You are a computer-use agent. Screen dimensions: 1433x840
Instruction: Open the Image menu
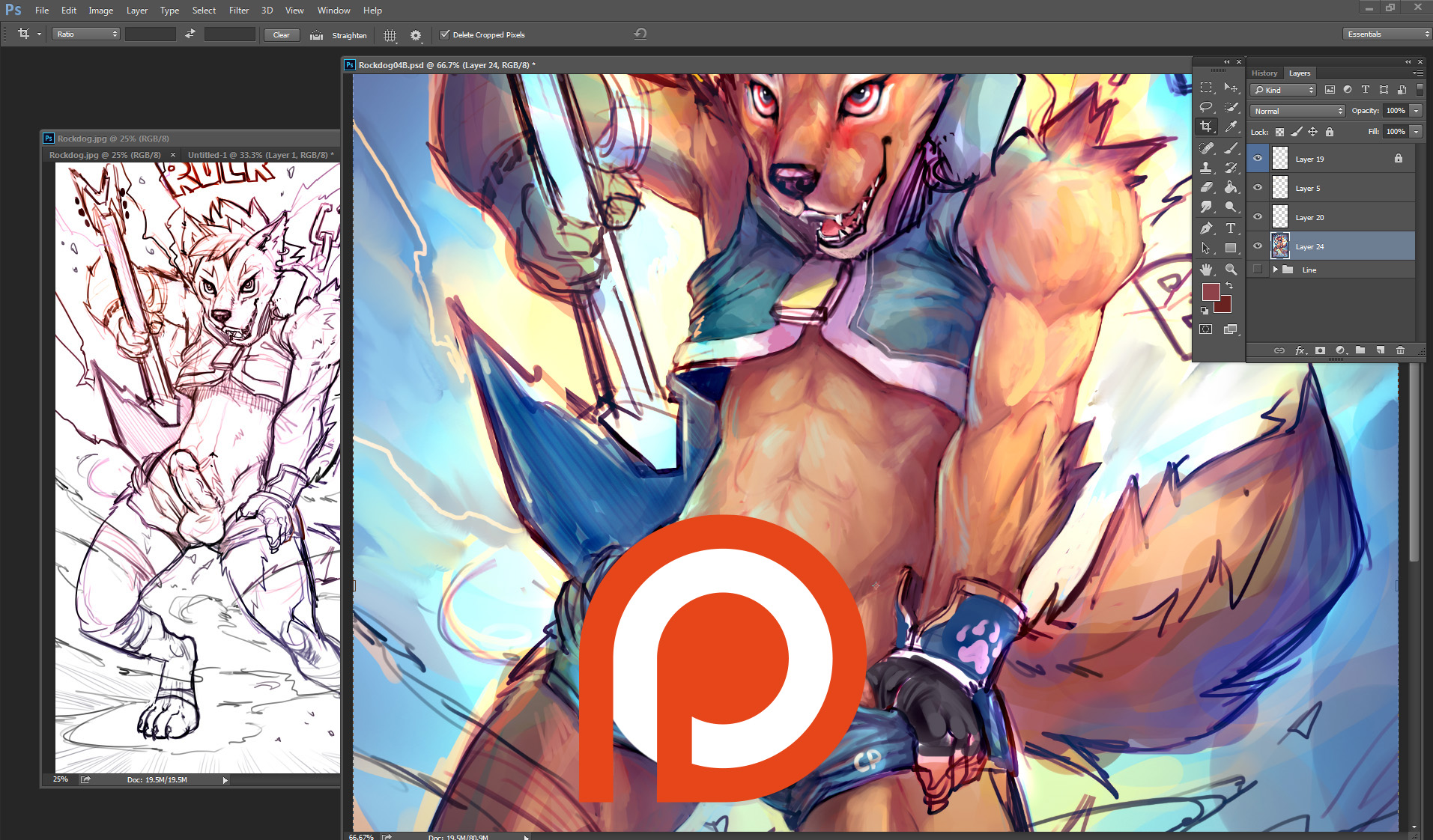click(x=100, y=10)
